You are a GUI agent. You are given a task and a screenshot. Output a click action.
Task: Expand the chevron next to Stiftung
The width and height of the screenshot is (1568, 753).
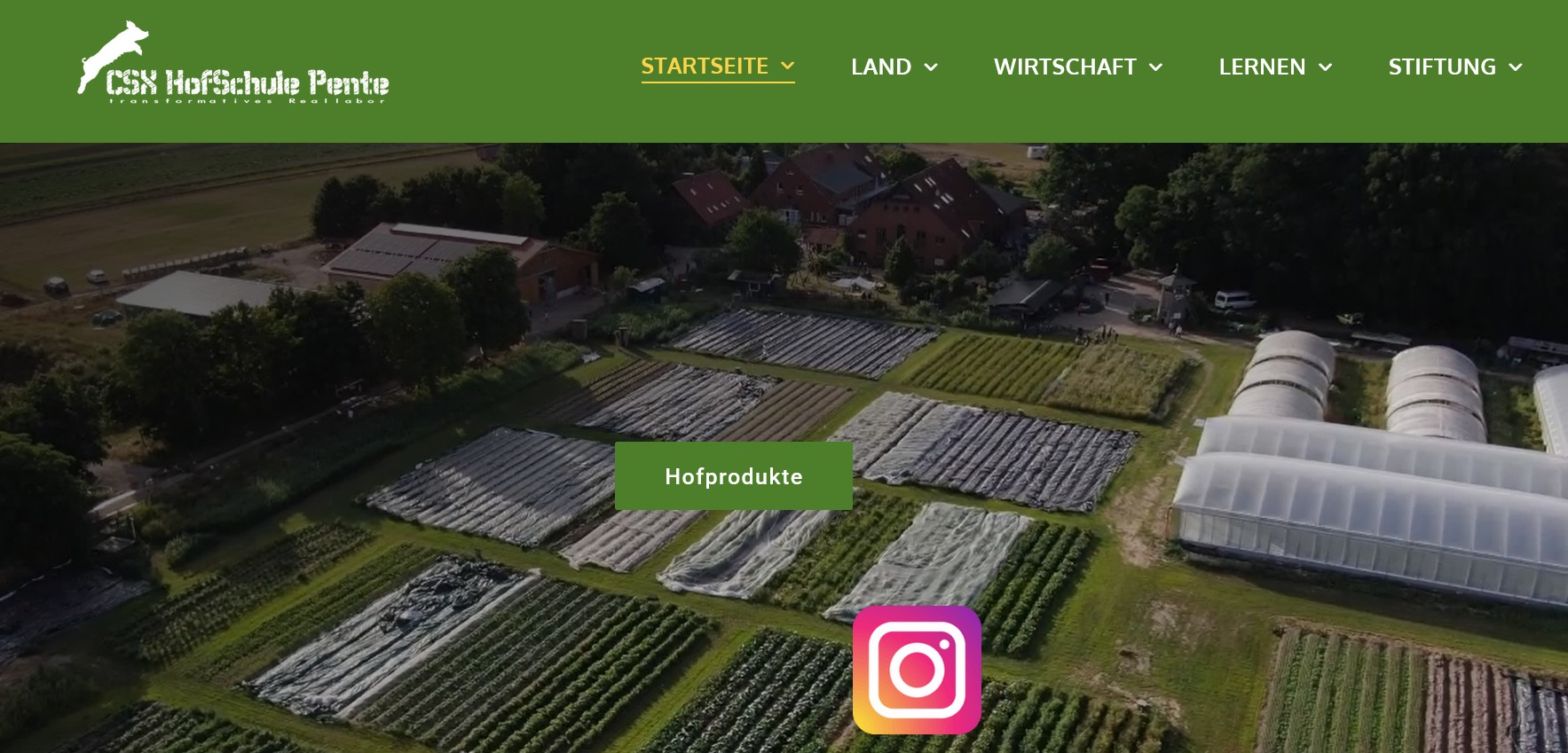(1516, 67)
